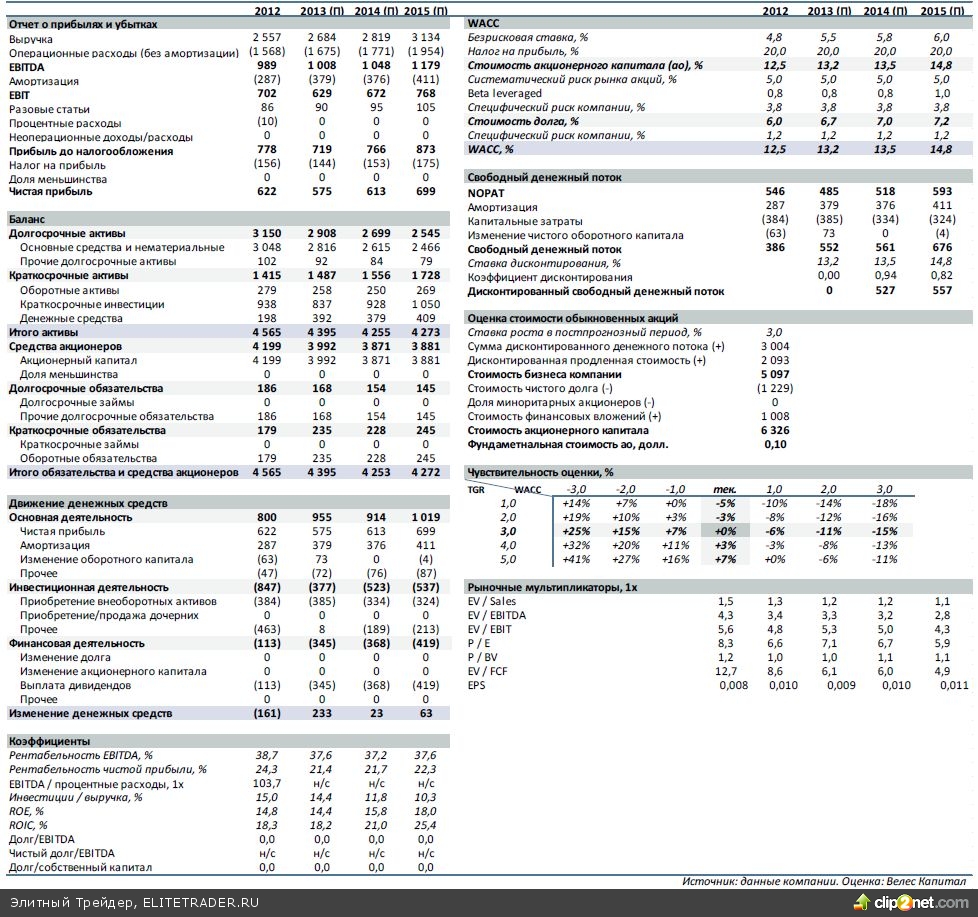Click the 'Выручка' row label
The image size is (978, 917).
31,38
